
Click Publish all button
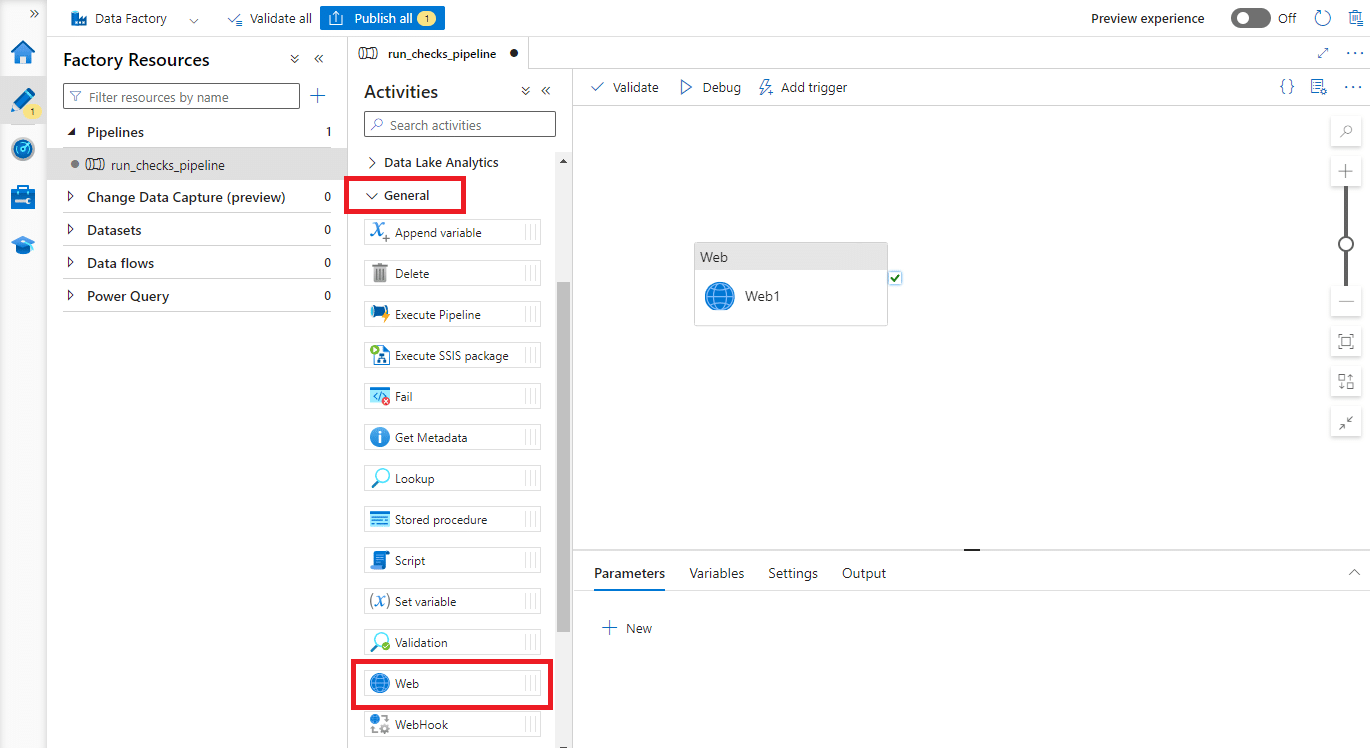pyautogui.click(x=382, y=18)
